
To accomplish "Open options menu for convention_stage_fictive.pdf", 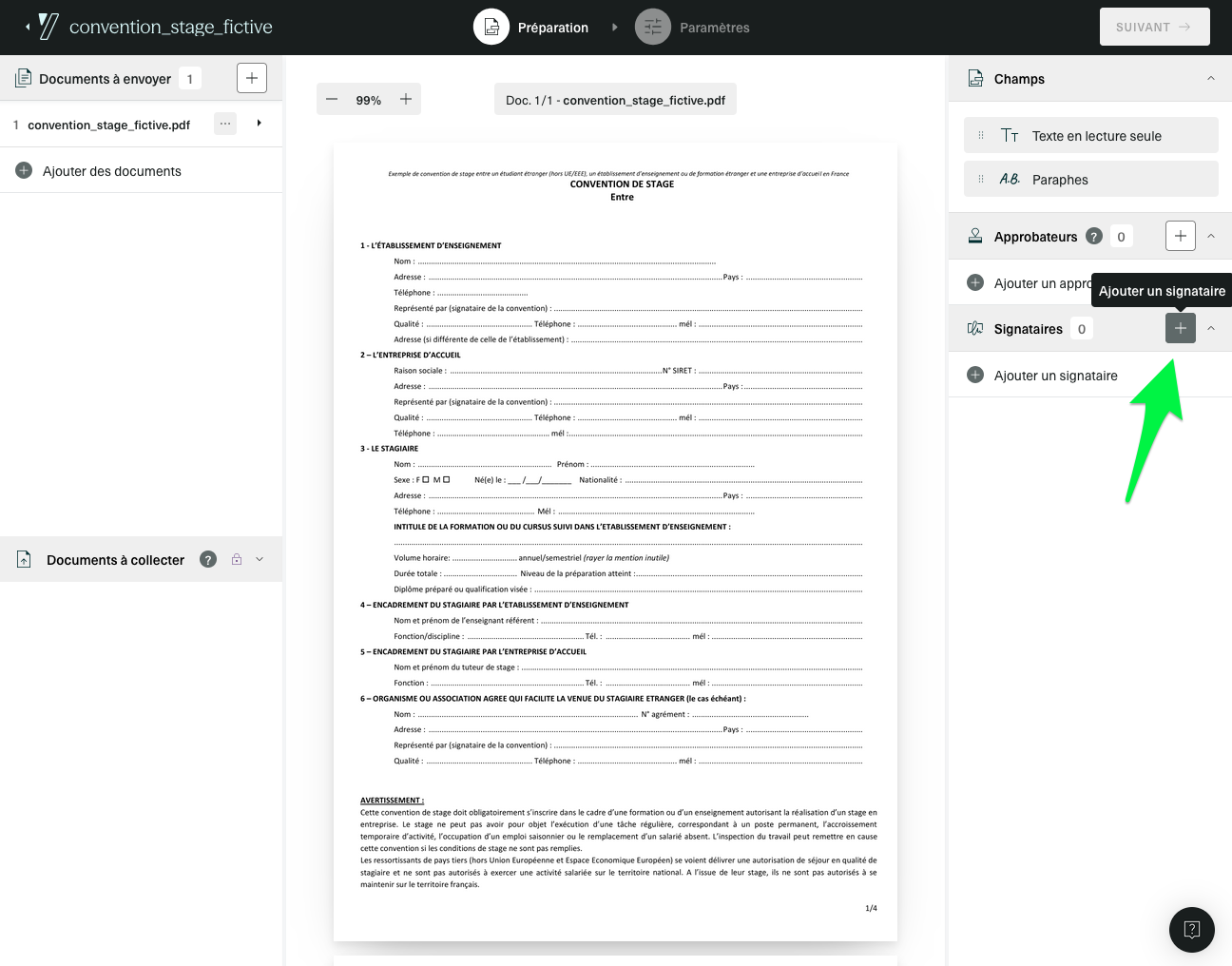I will point(224,124).
